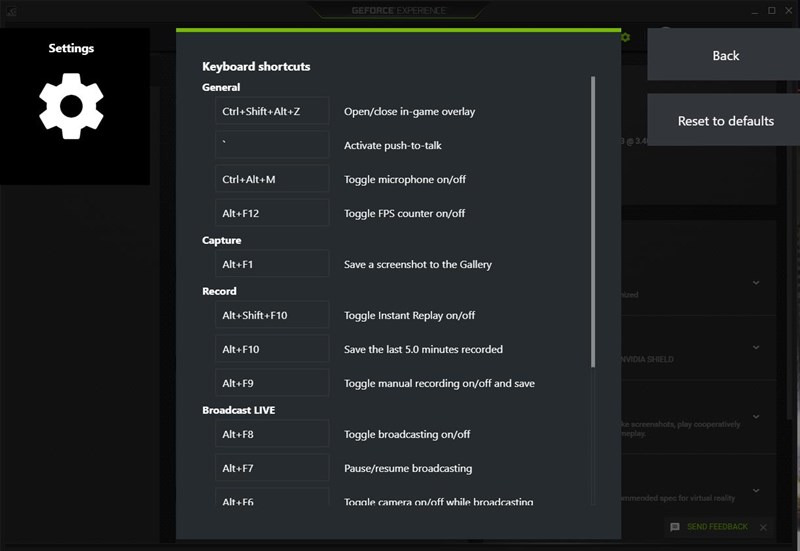Select the push-to-talk backtick shortcut field
Viewport: 800px width, 551px height.
point(272,145)
